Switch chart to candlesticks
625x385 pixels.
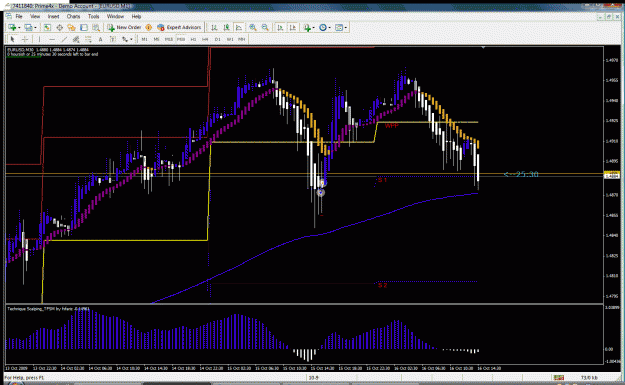227,27
